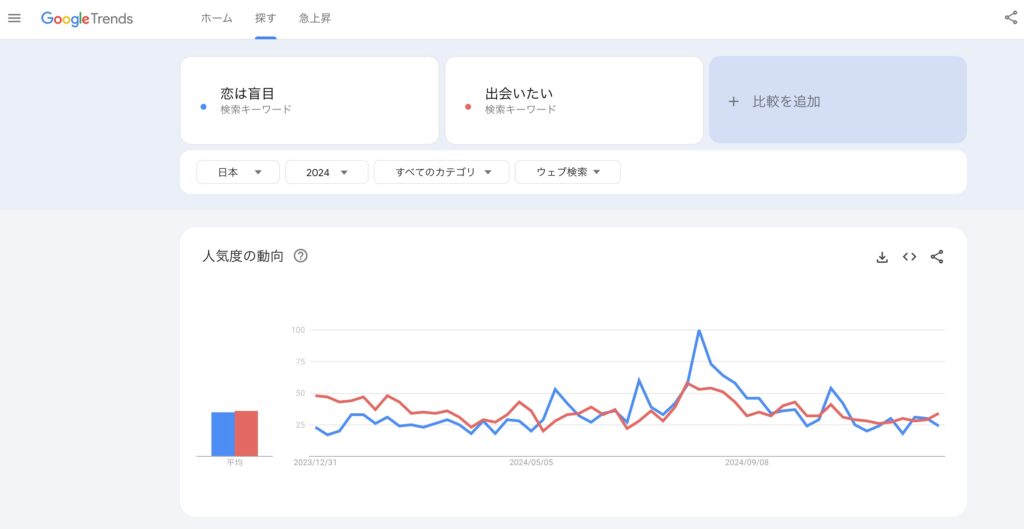Open help icon next to 人気度の動向
The width and height of the screenshot is (1024, 529).
click(300, 256)
